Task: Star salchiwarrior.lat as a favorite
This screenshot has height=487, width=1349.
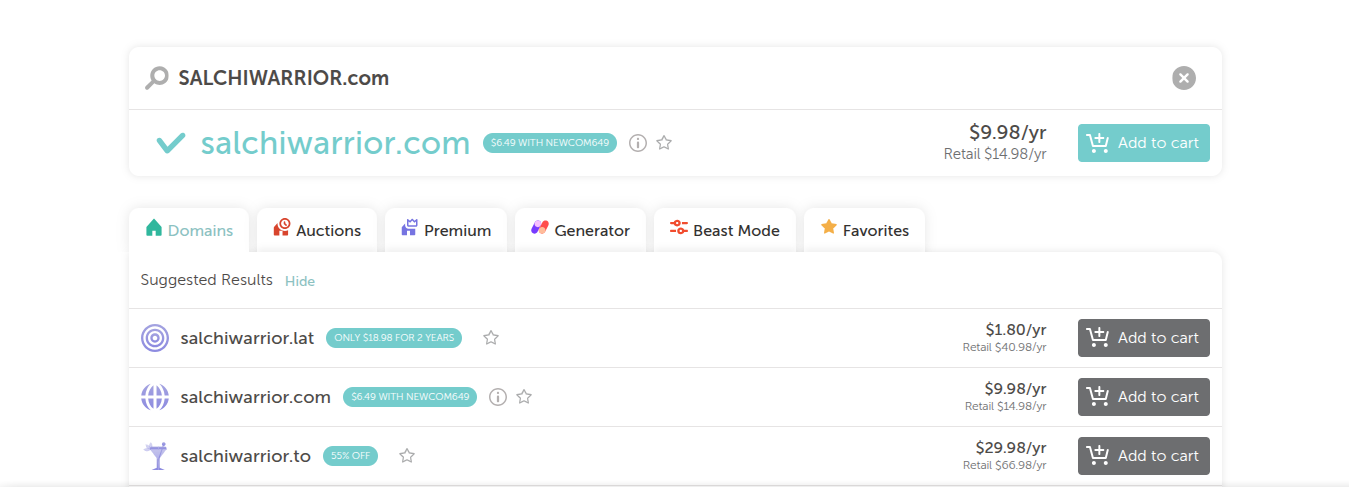Action: tap(491, 338)
